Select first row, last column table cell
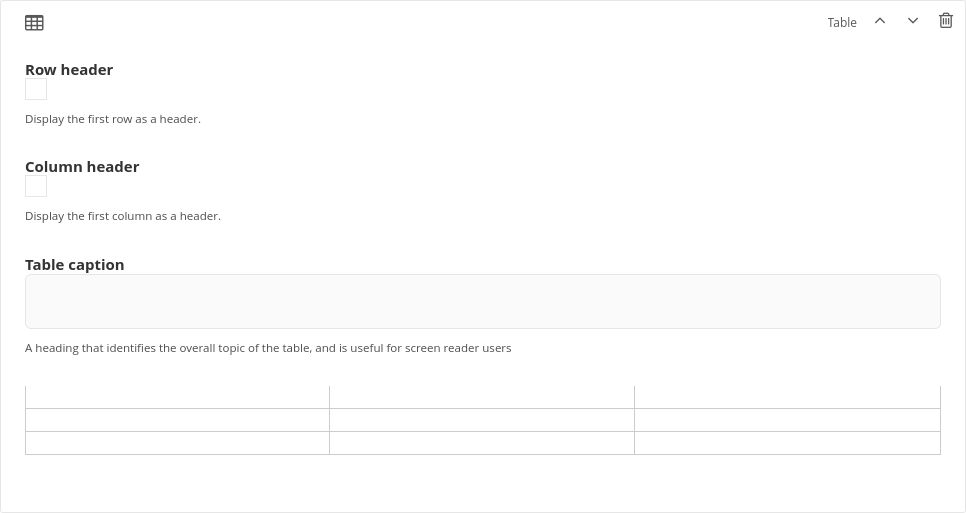Viewport: 966px width, 513px height. pos(787,397)
